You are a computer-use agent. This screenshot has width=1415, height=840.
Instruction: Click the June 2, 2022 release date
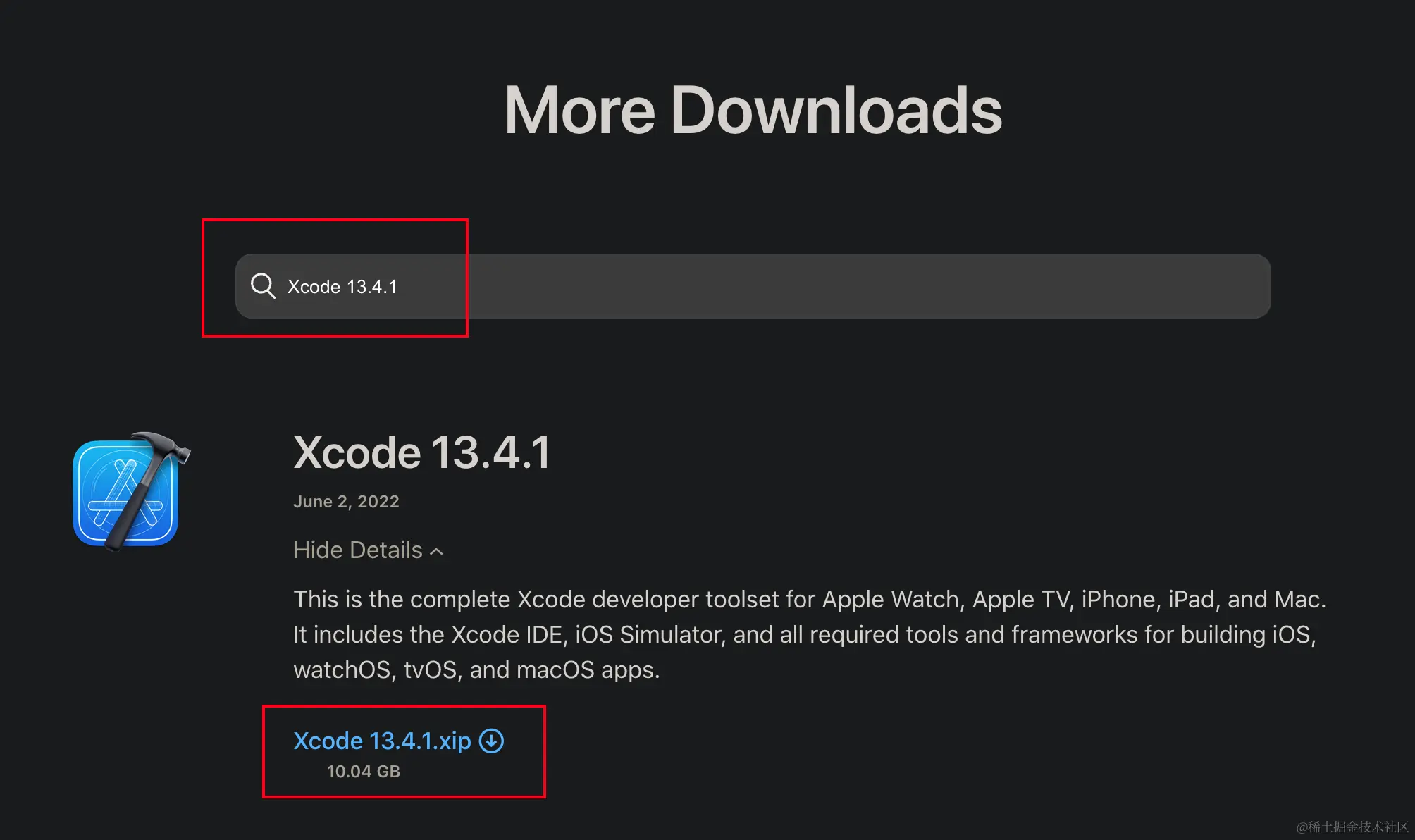(x=346, y=502)
